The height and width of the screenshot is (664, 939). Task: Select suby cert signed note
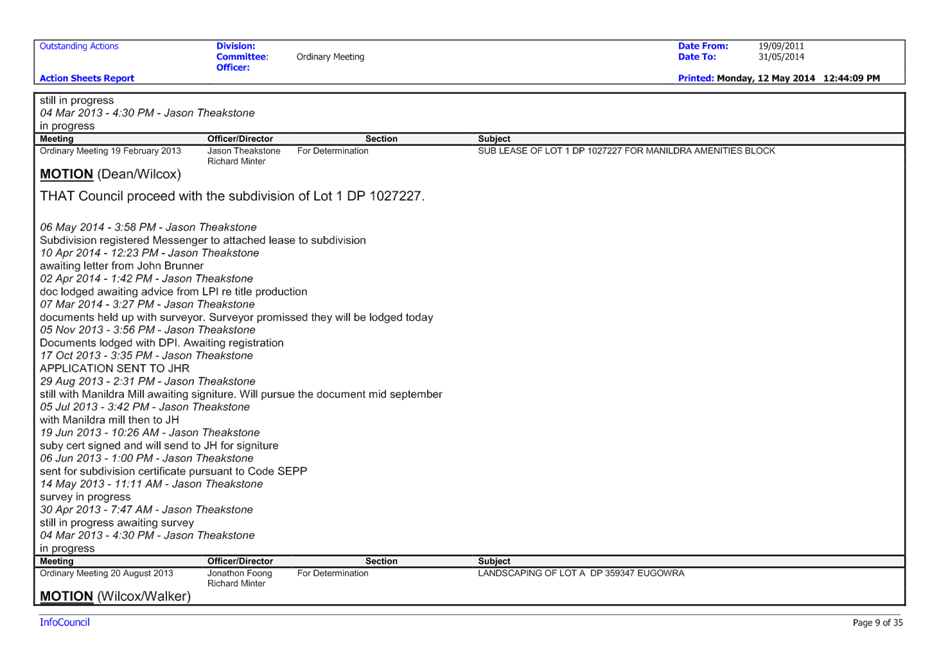159,446
